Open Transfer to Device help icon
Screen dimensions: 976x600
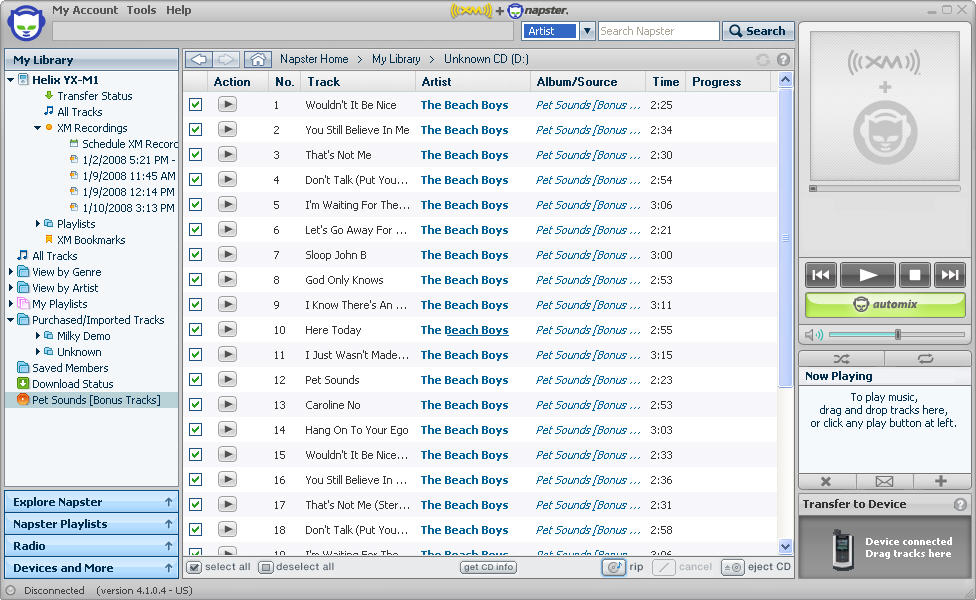click(960, 504)
